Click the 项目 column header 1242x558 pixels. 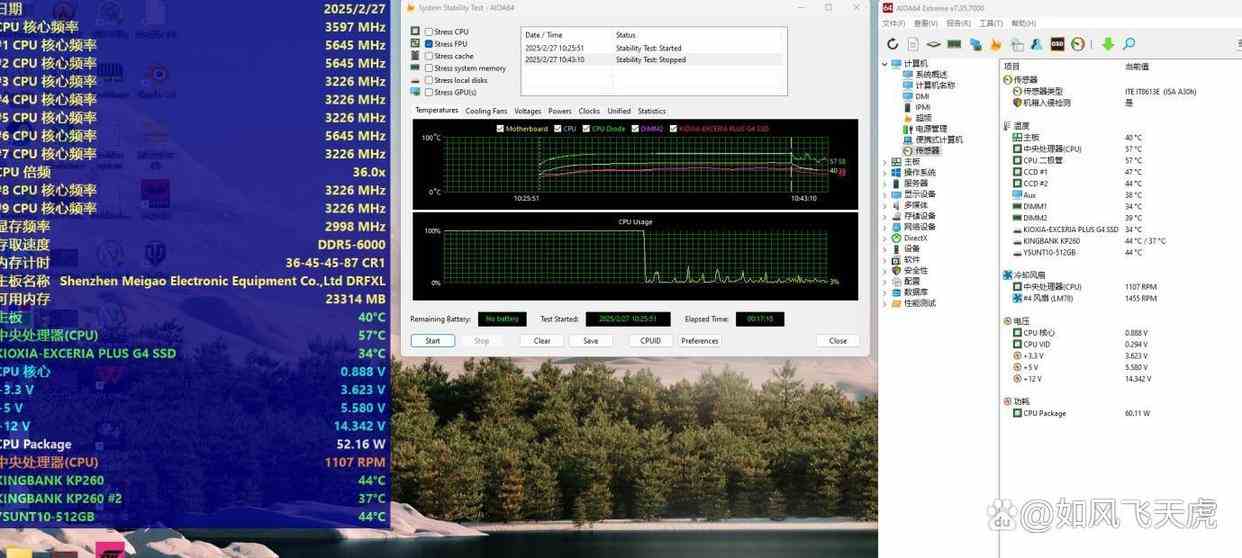pos(1011,65)
